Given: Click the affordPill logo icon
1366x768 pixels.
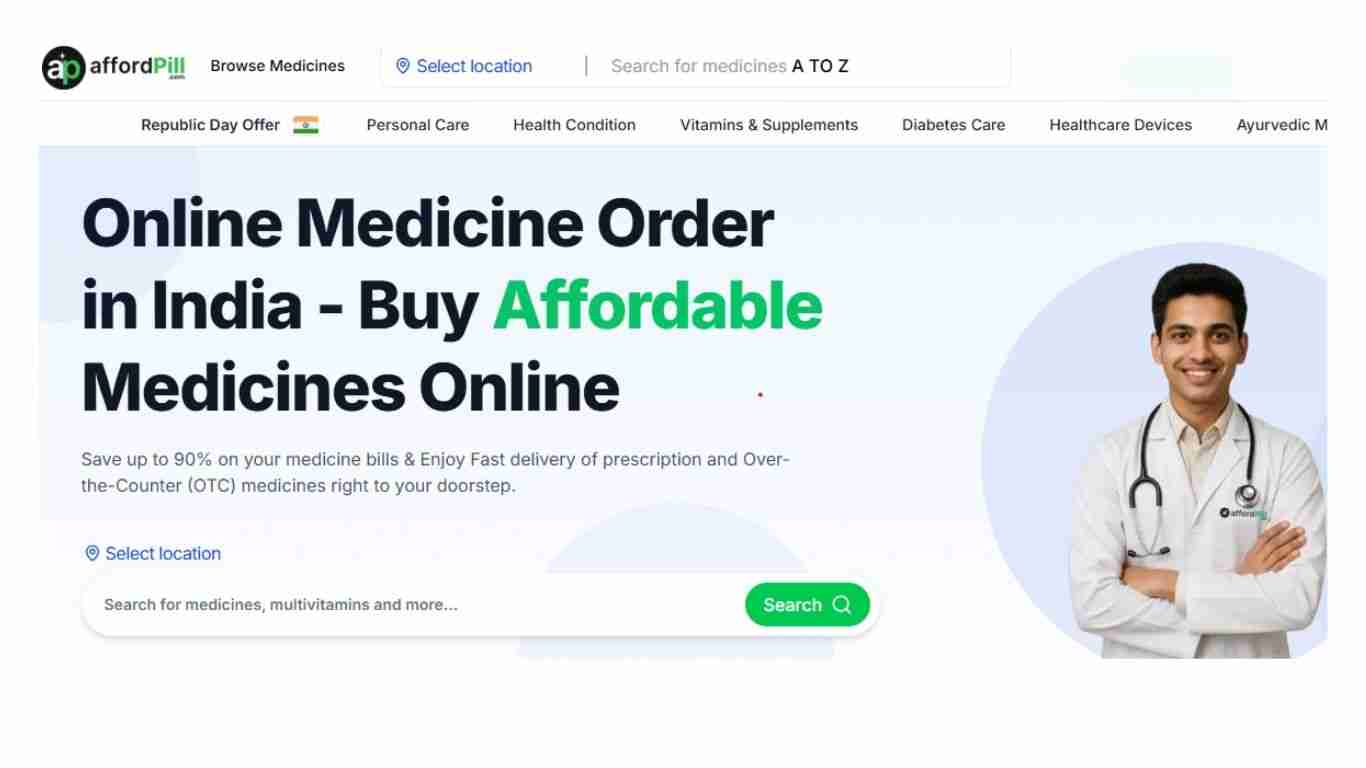Looking at the screenshot, I should point(64,67).
